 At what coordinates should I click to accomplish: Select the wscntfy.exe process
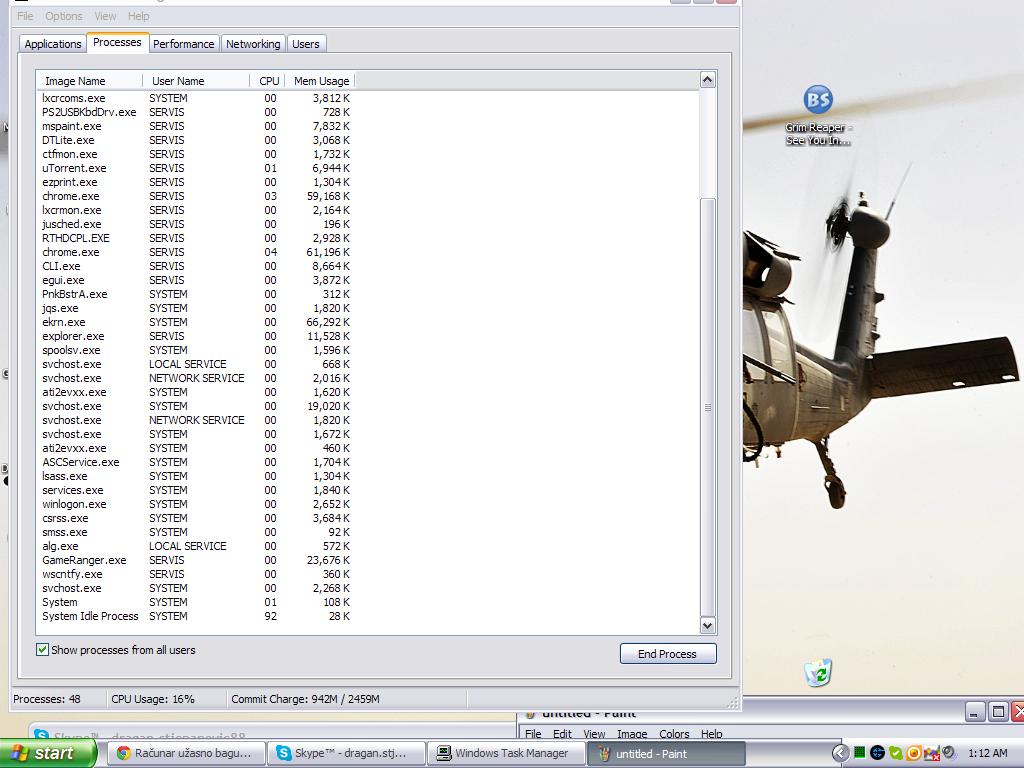[x=196, y=574]
